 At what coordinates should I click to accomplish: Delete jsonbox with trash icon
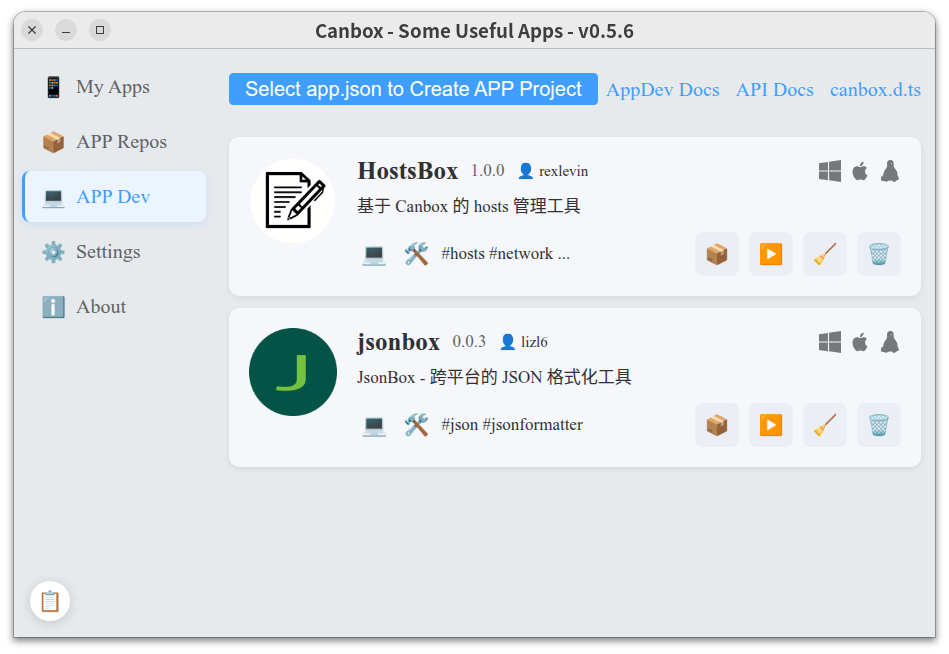(878, 425)
